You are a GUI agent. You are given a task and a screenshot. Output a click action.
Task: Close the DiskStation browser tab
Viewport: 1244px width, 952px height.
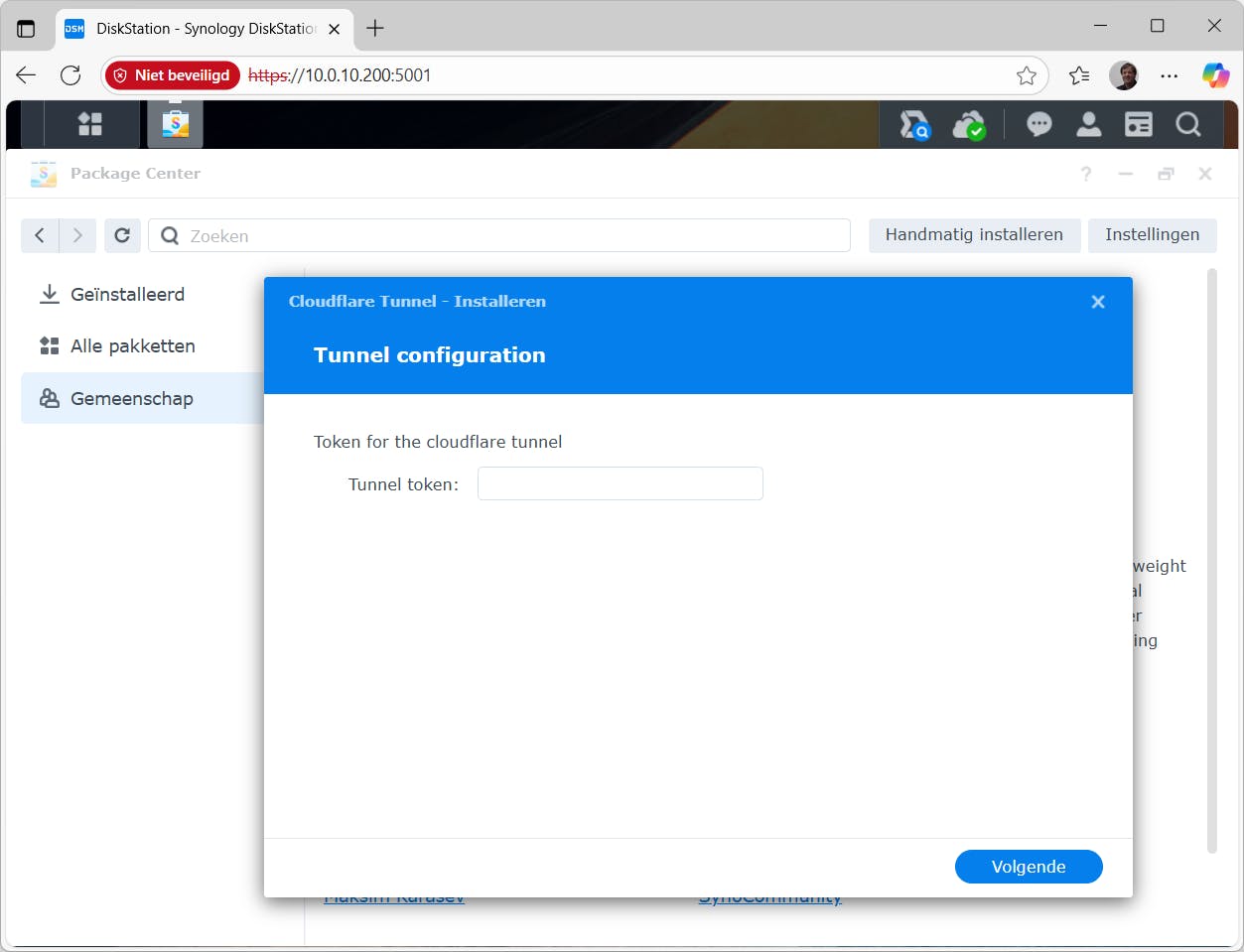click(335, 29)
